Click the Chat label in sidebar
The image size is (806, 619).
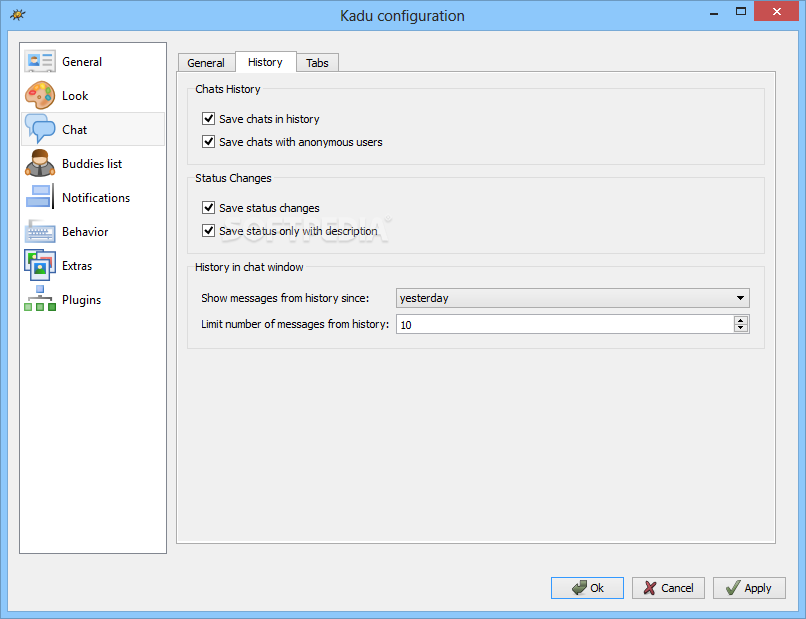pos(75,130)
